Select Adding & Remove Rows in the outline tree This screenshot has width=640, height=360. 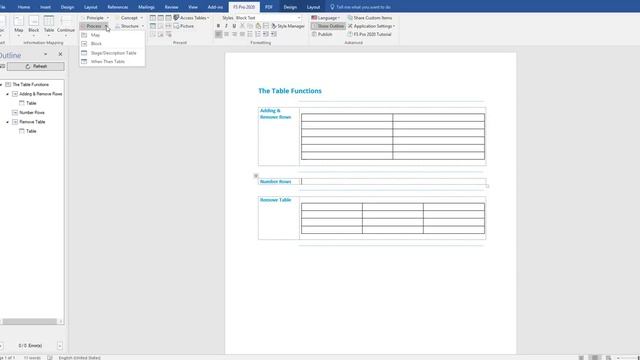(x=41, y=94)
